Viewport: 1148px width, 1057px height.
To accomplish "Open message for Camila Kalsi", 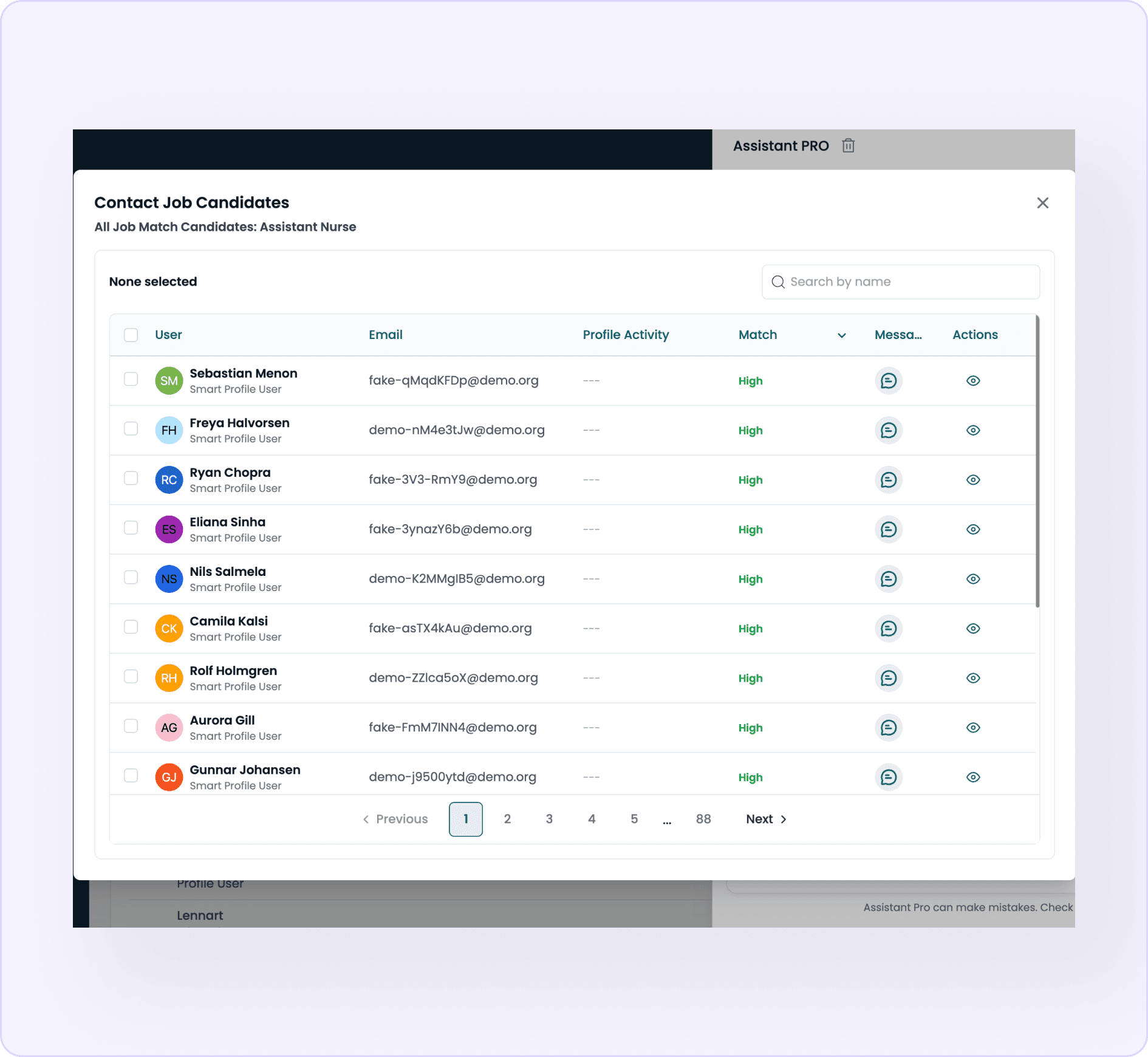I will click(x=889, y=628).
